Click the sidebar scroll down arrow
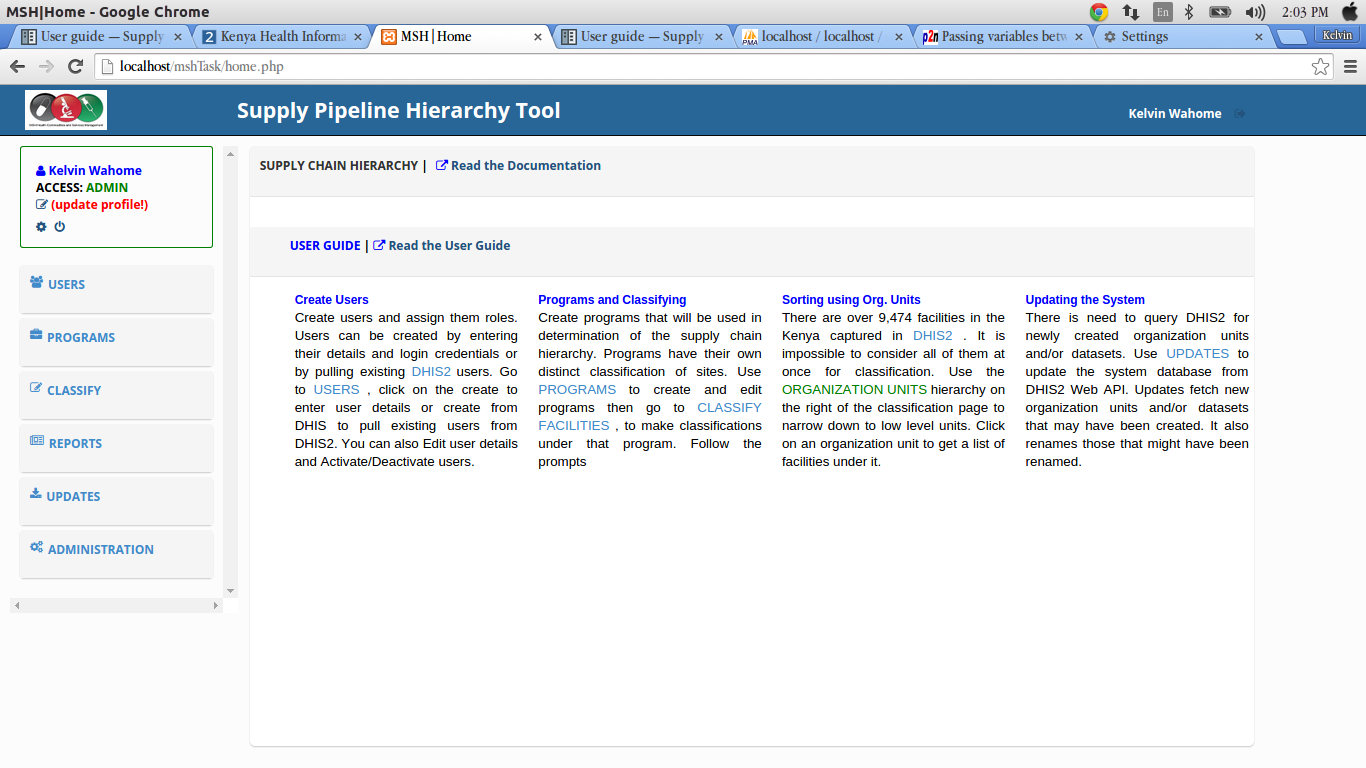The width and height of the screenshot is (1366, 768). click(231, 591)
